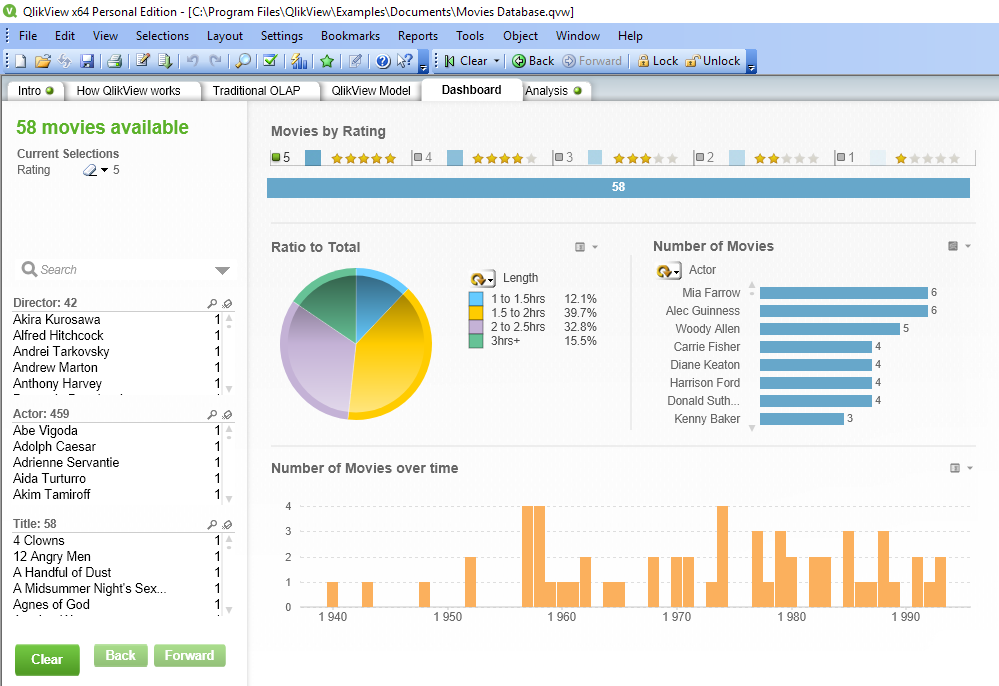Print using the printer toolbar icon
The image size is (999, 686).
pyautogui.click(x=115, y=61)
